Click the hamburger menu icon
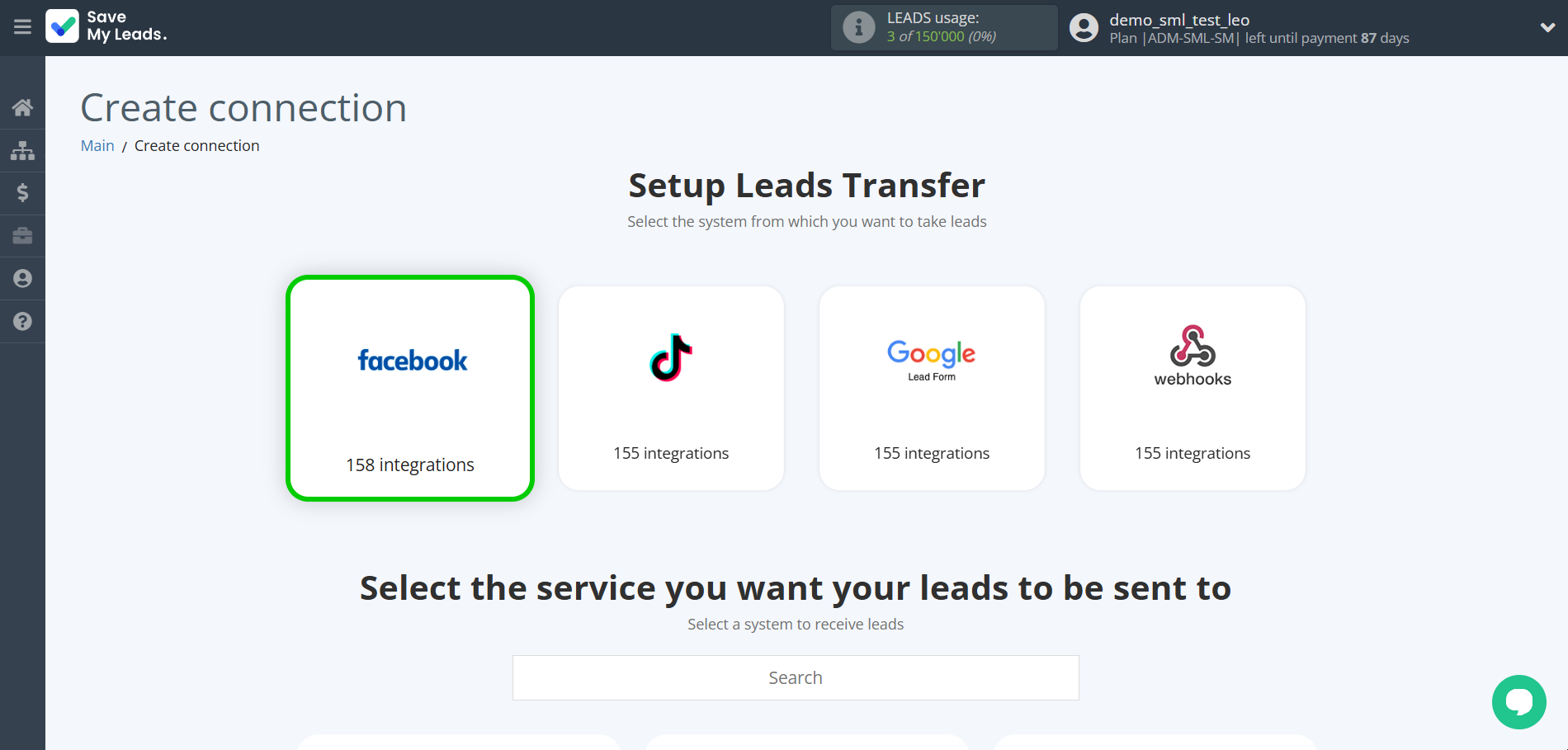Image resolution: width=1568 pixels, height=750 pixels. tap(22, 27)
